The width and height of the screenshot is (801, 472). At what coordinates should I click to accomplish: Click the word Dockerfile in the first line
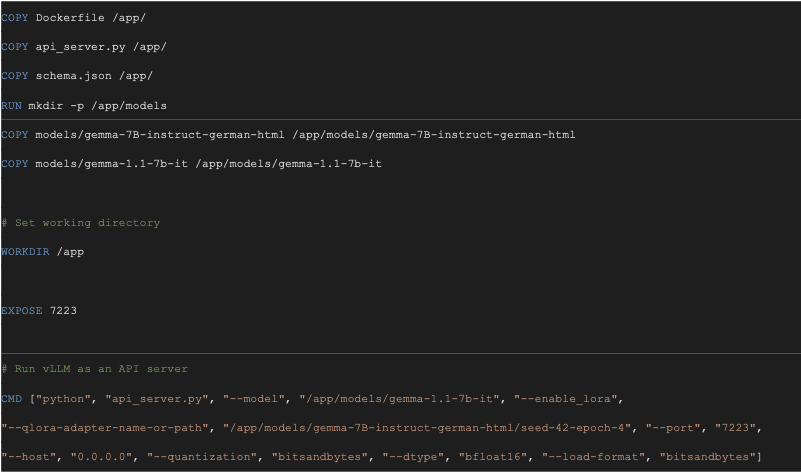[x=69, y=18]
